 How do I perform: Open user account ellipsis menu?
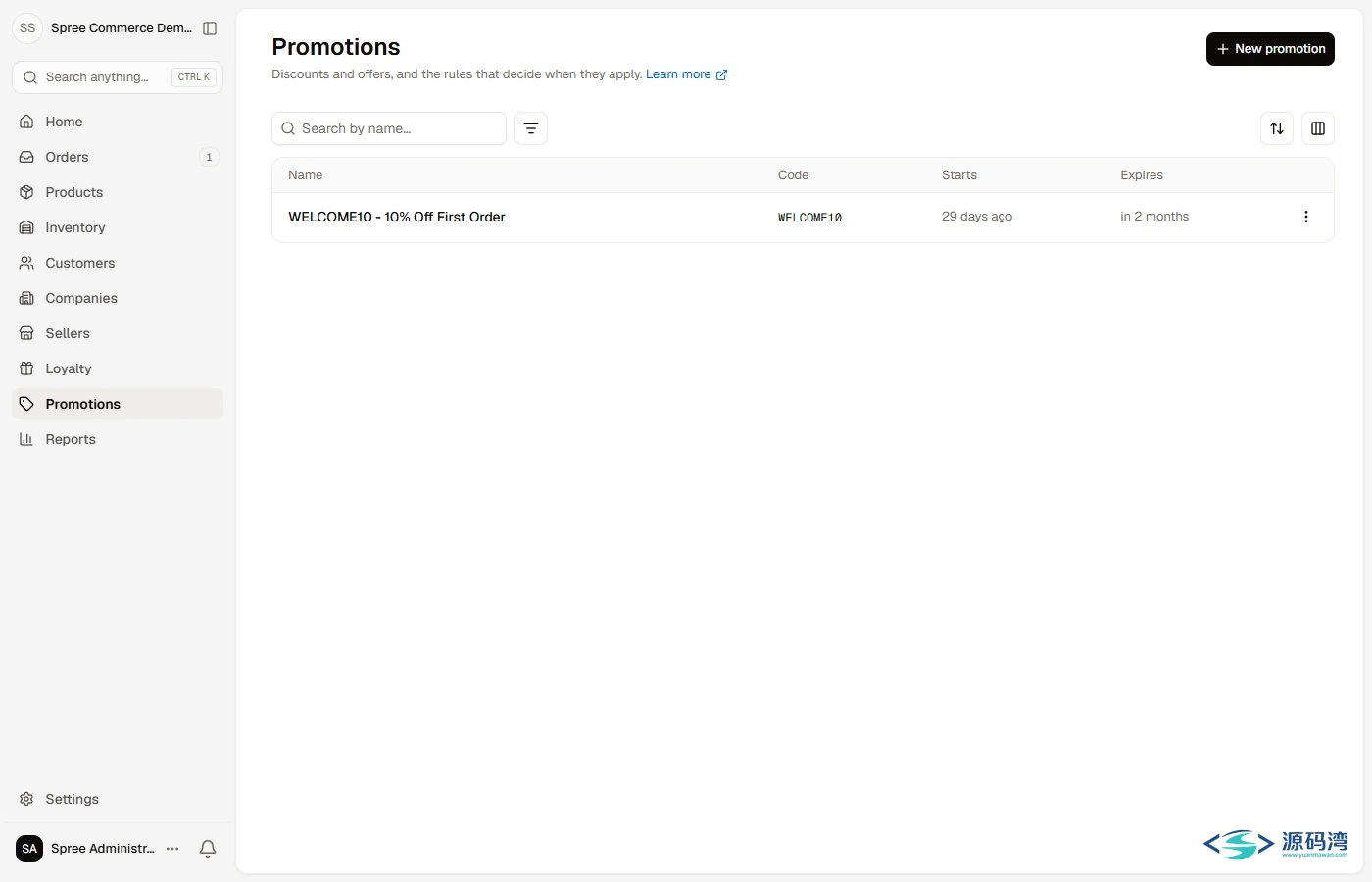pyautogui.click(x=172, y=849)
